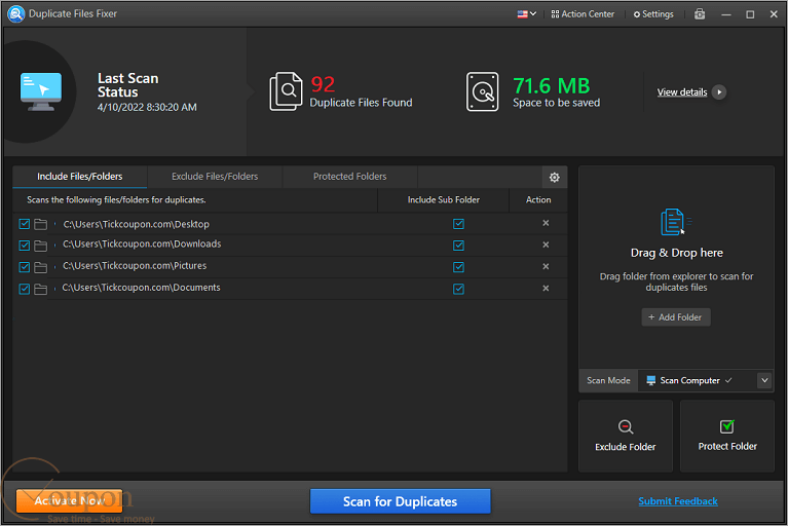Open the Action Center
This screenshot has width=788, height=526.
pos(582,14)
